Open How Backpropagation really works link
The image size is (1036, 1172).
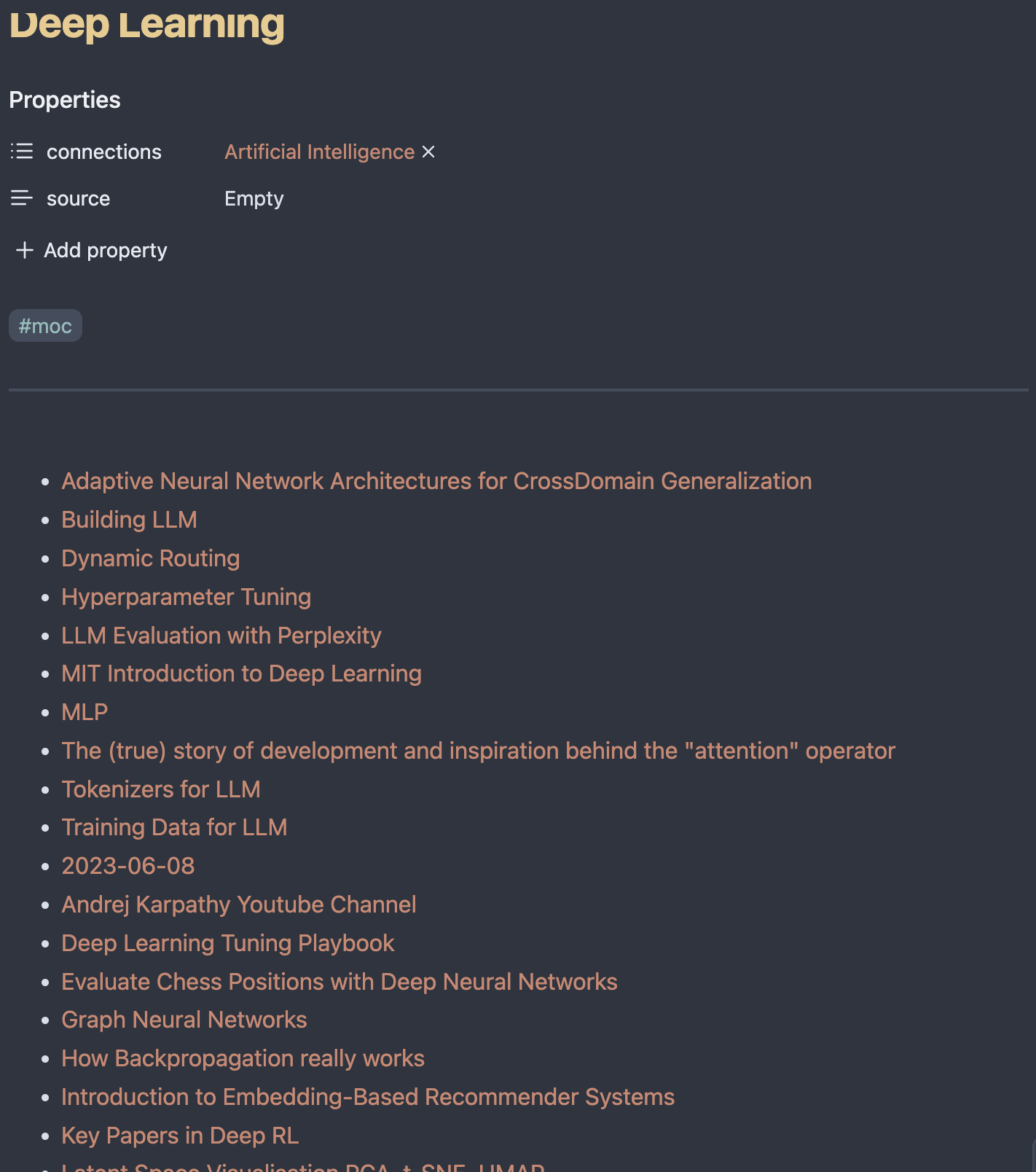(243, 1058)
